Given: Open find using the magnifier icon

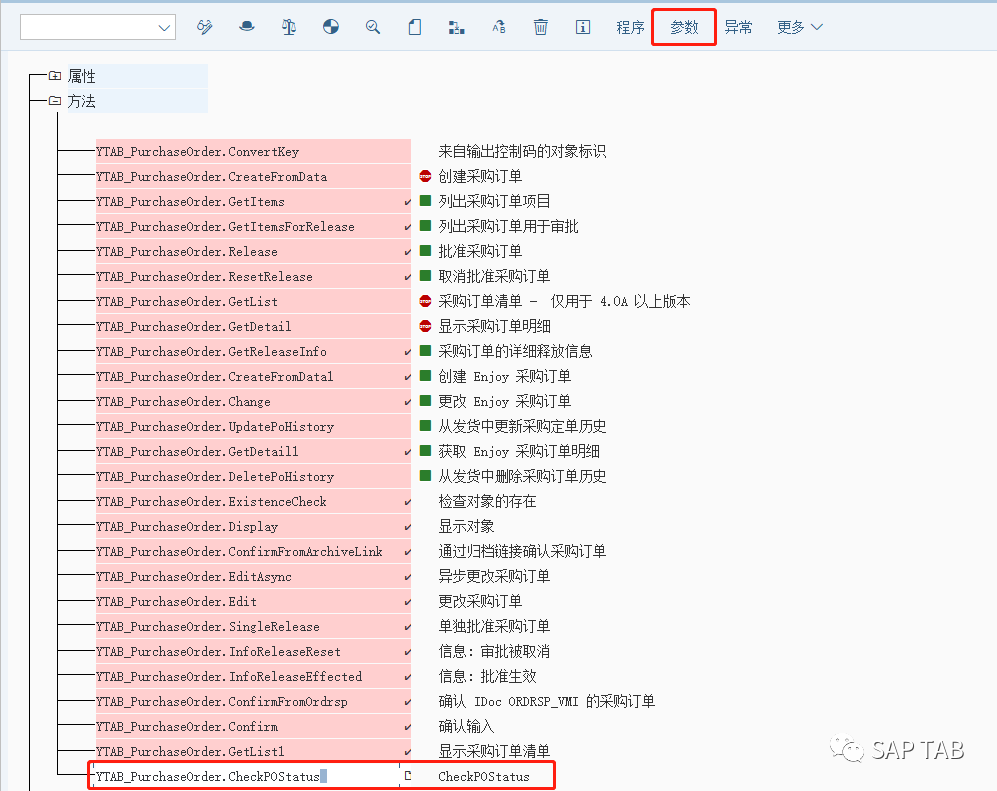Looking at the screenshot, I should pos(373,27).
